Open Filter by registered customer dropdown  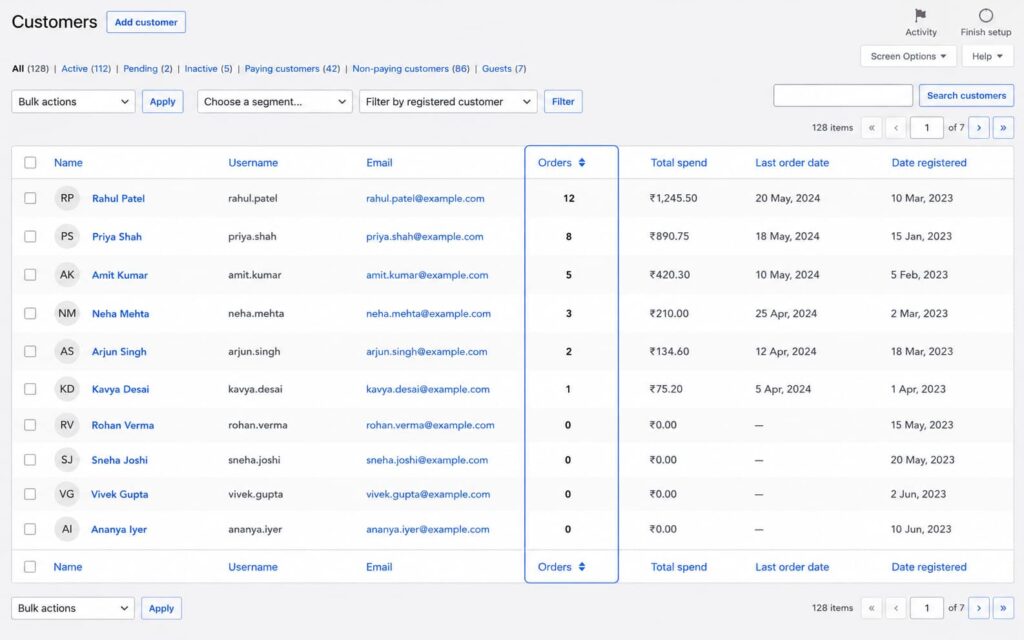(x=448, y=101)
